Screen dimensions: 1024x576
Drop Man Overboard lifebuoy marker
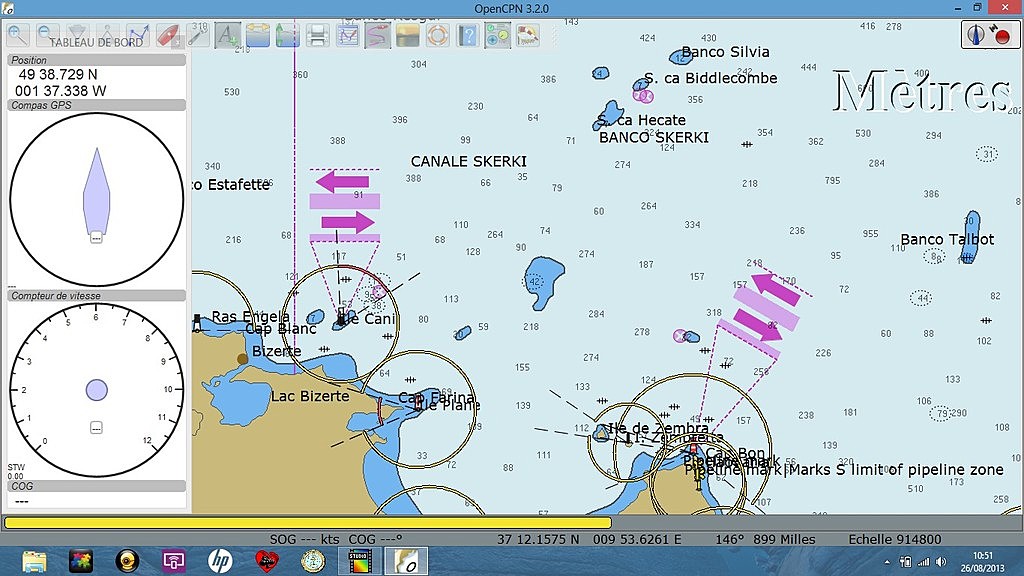pyautogui.click(x=438, y=35)
